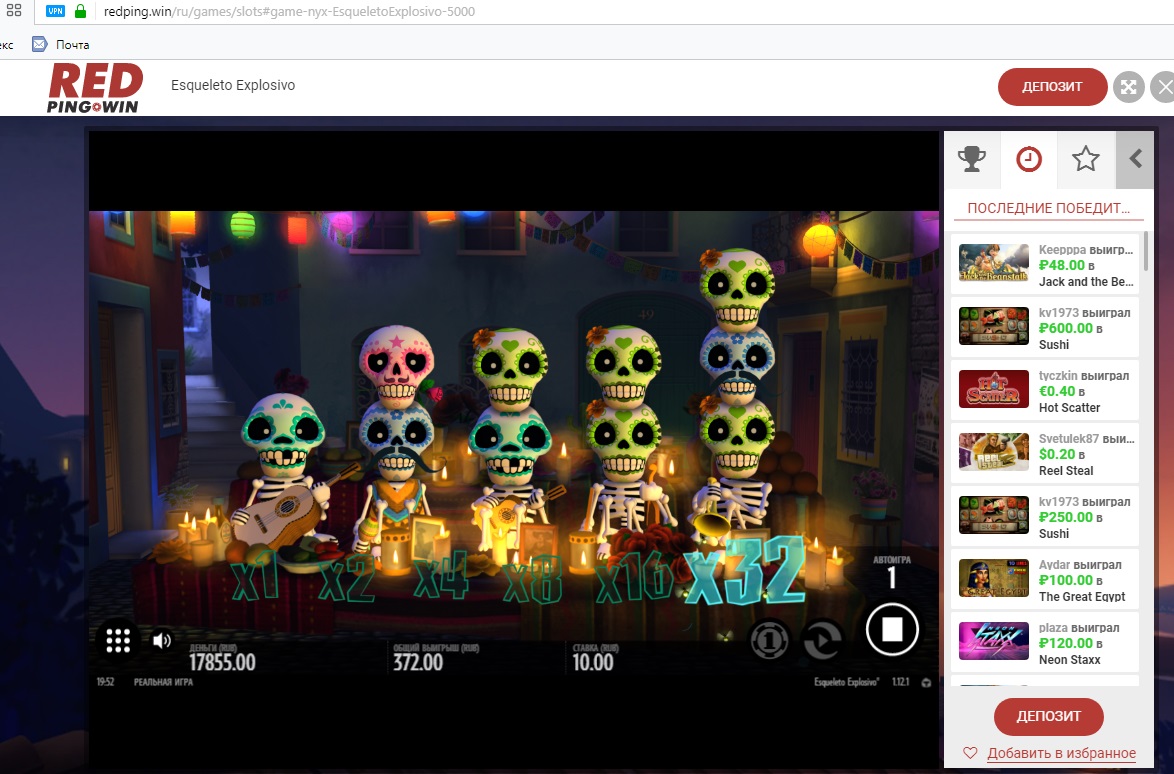The height and width of the screenshot is (774, 1174).
Task: Click the VPN badge in address bar
Action: click(55, 11)
